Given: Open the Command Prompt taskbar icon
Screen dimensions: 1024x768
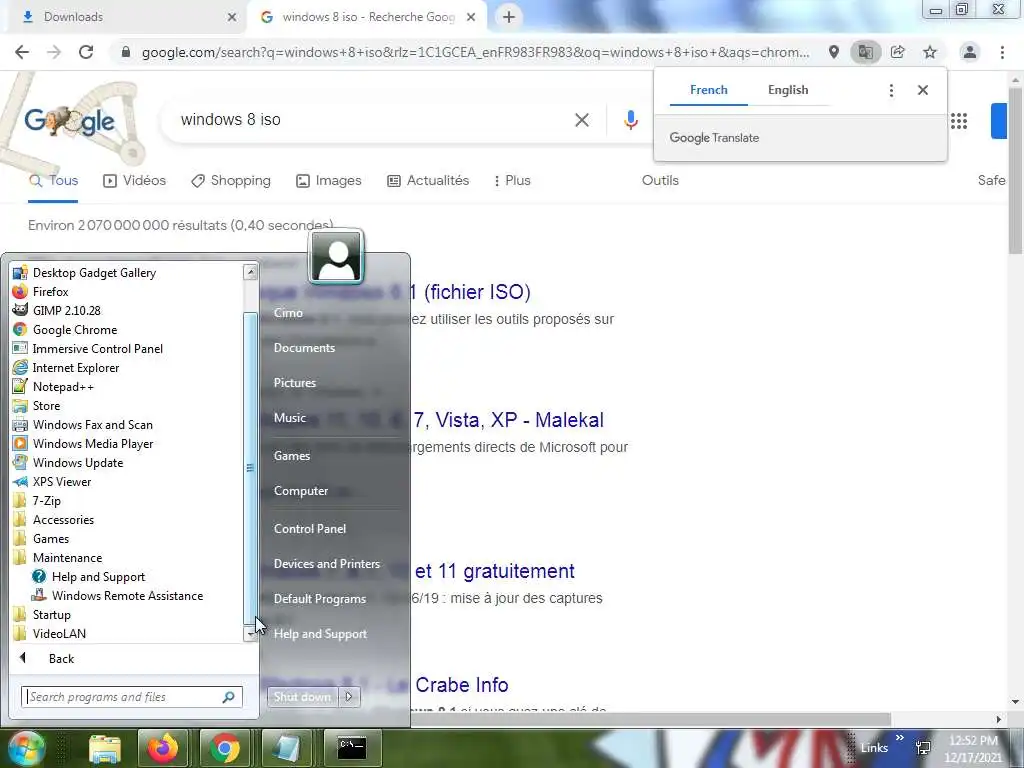Looking at the screenshot, I should tap(352, 748).
